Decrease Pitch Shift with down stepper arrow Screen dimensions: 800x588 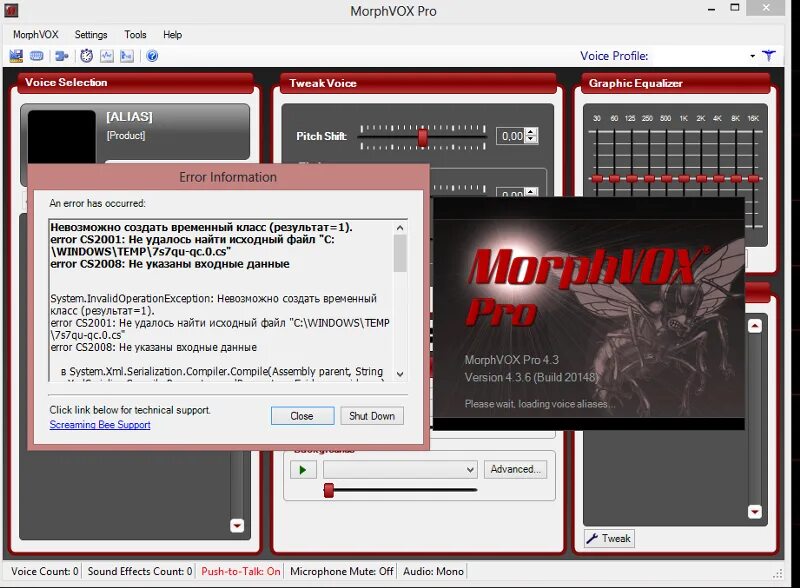[531, 139]
